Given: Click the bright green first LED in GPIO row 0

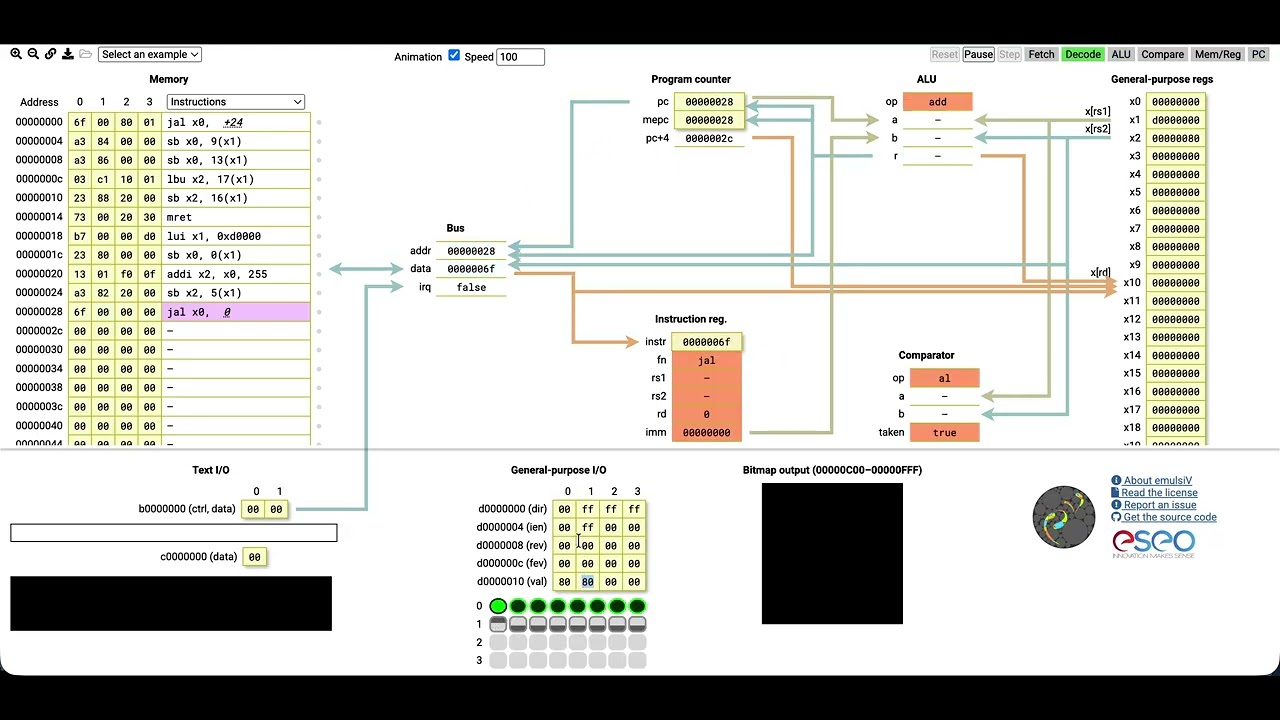Looking at the screenshot, I should click(x=498, y=606).
